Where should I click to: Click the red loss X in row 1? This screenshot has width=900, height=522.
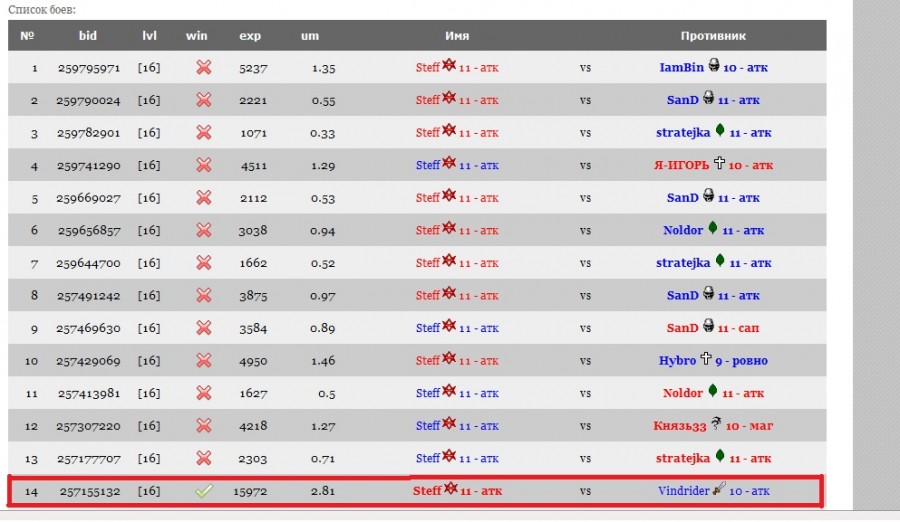tap(203, 67)
